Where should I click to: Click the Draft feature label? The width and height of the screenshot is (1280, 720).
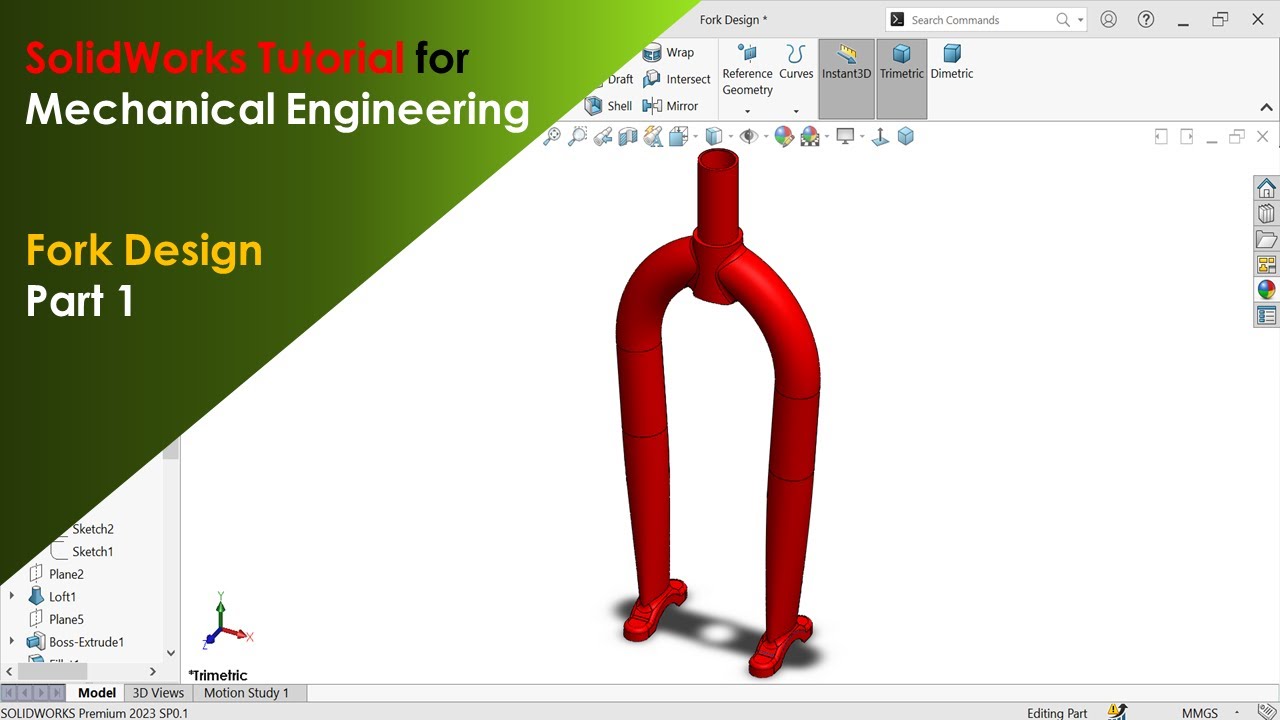pos(620,79)
